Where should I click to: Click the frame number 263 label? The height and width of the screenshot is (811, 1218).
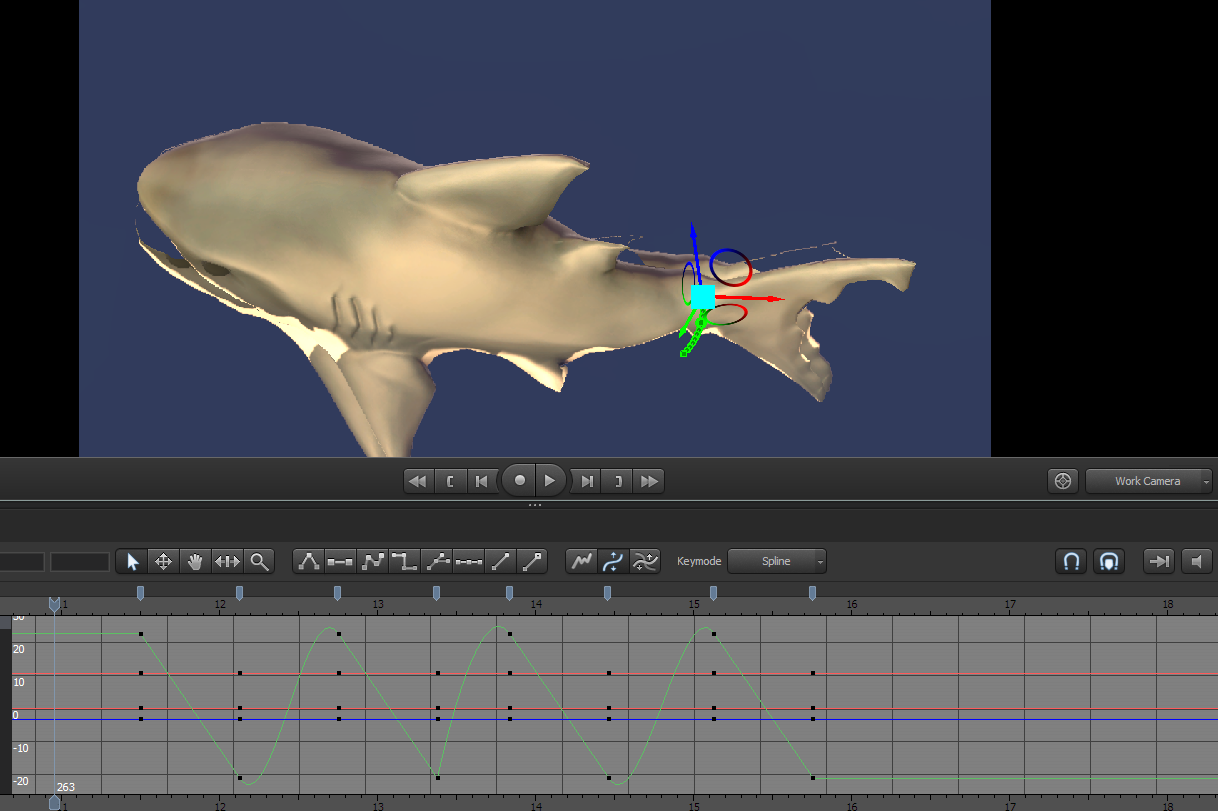click(66, 787)
